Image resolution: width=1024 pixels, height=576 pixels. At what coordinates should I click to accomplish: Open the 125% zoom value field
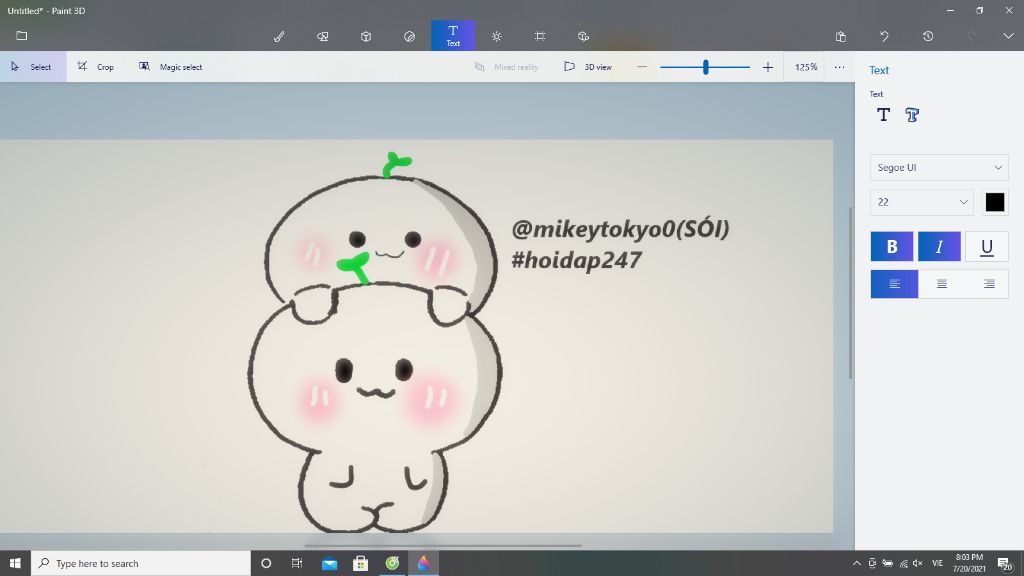click(x=806, y=67)
